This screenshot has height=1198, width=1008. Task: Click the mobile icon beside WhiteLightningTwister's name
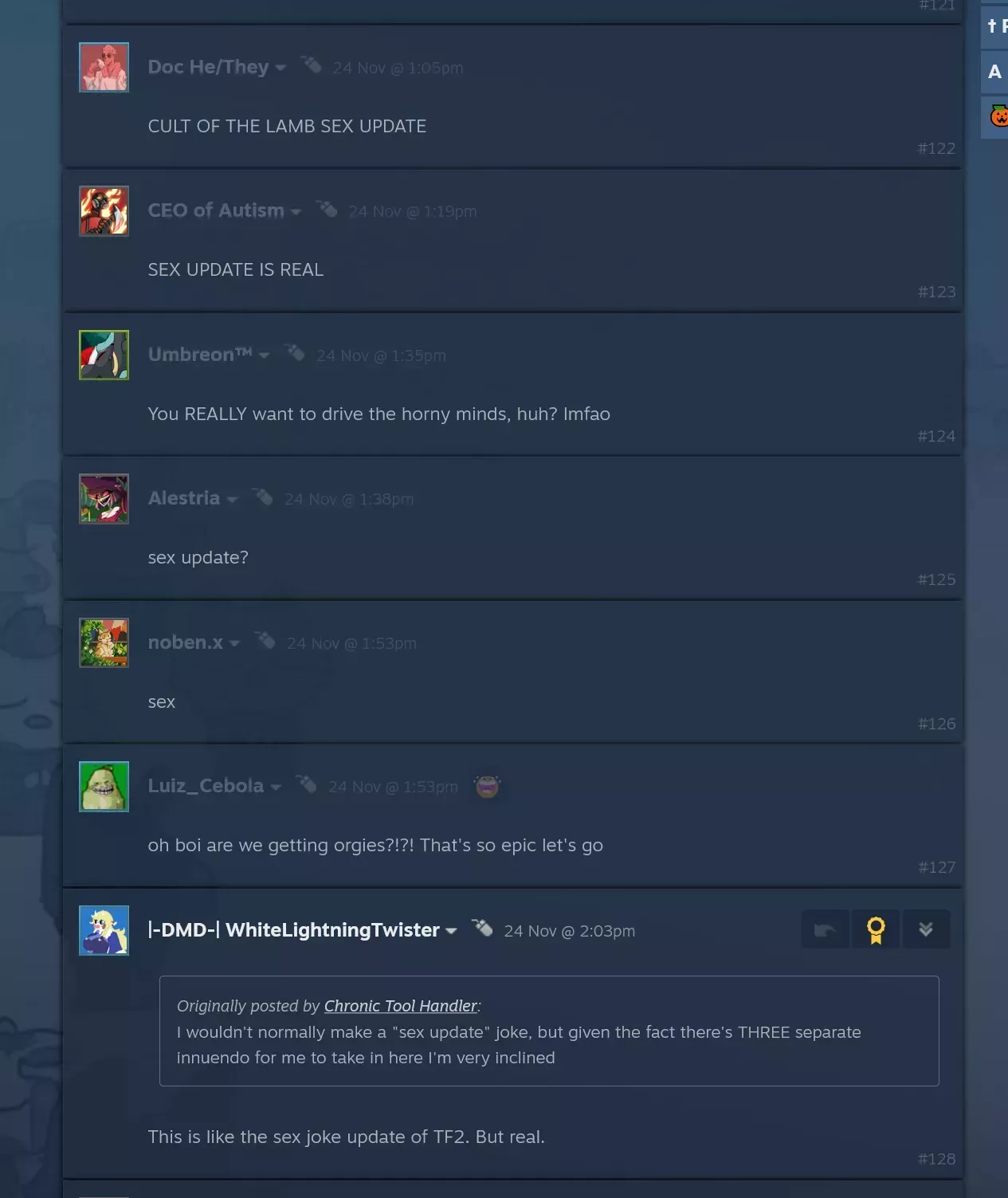coord(482,928)
